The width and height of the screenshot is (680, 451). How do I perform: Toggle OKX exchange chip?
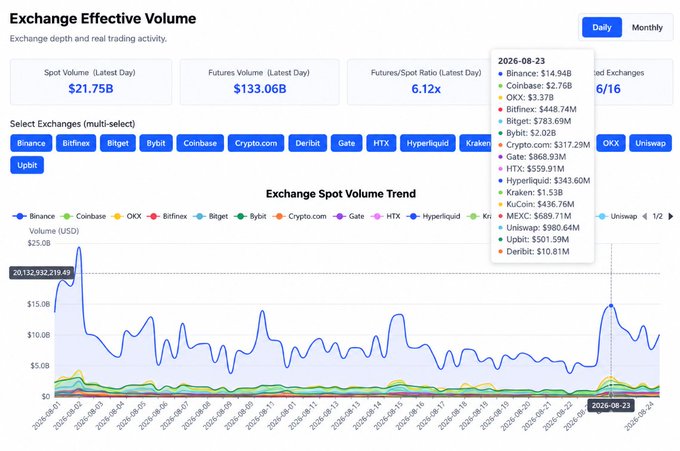(611, 143)
